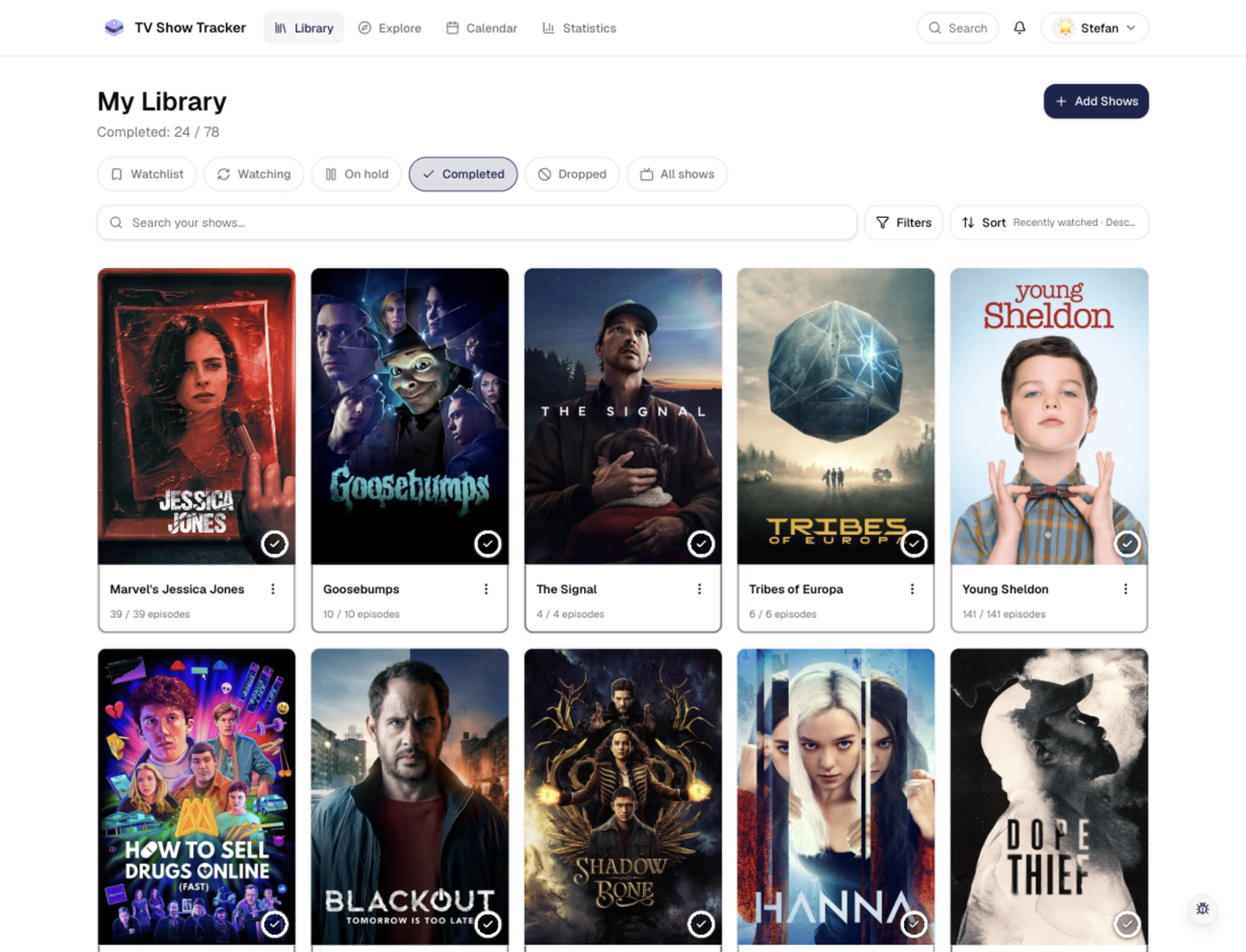The width and height of the screenshot is (1246, 952).
Task: Toggle completed checkmark on How to Sell Drugs Online poster
Action: coord(274,924)
